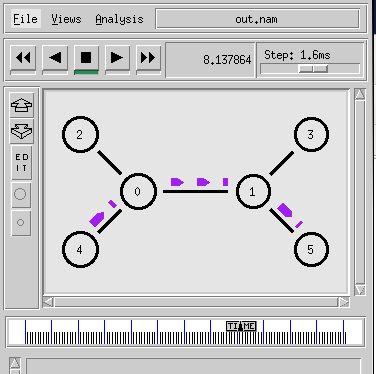Click the link between nodes 2 and 0
The width and height of the screenshot is (376, 374).
(x=110, y=163)
